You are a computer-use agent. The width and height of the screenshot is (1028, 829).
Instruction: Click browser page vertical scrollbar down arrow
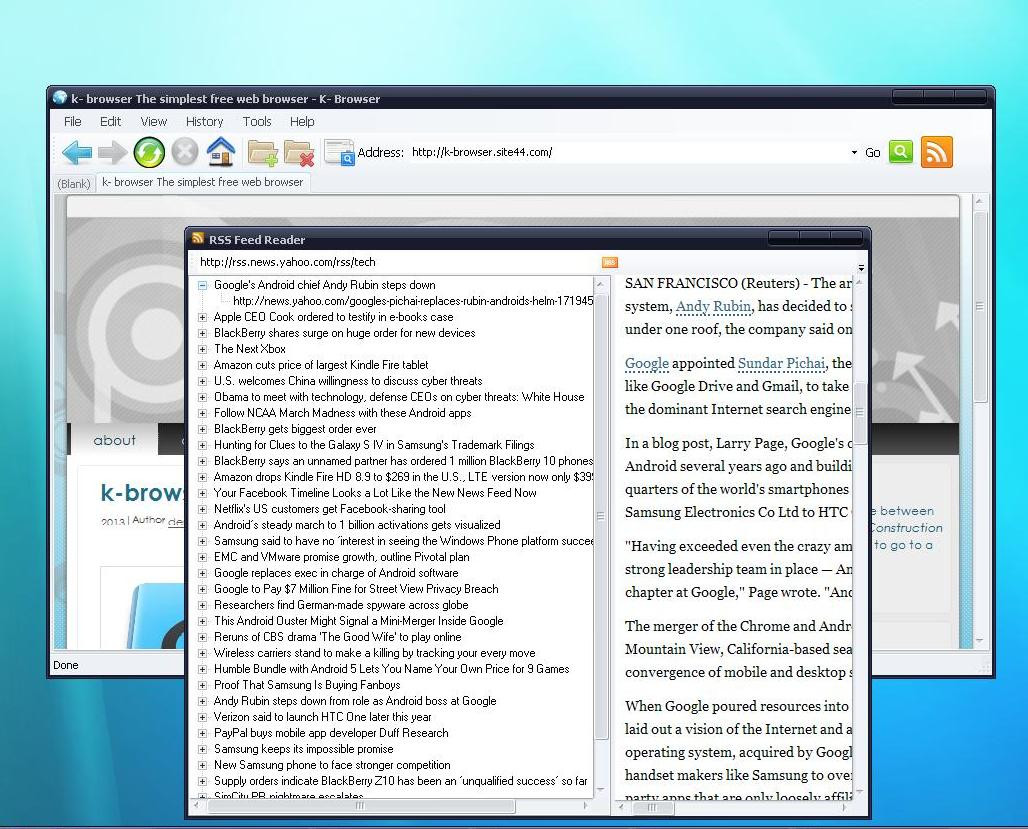[979, 641]
